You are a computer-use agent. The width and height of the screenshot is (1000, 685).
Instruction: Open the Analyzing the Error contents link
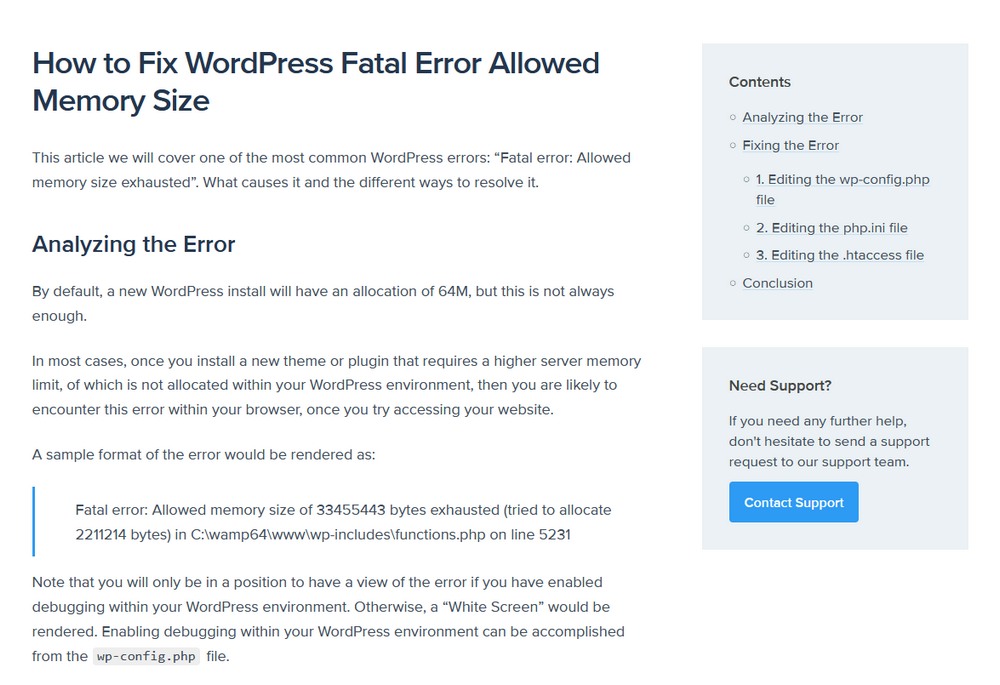click(x=802, y=117)
